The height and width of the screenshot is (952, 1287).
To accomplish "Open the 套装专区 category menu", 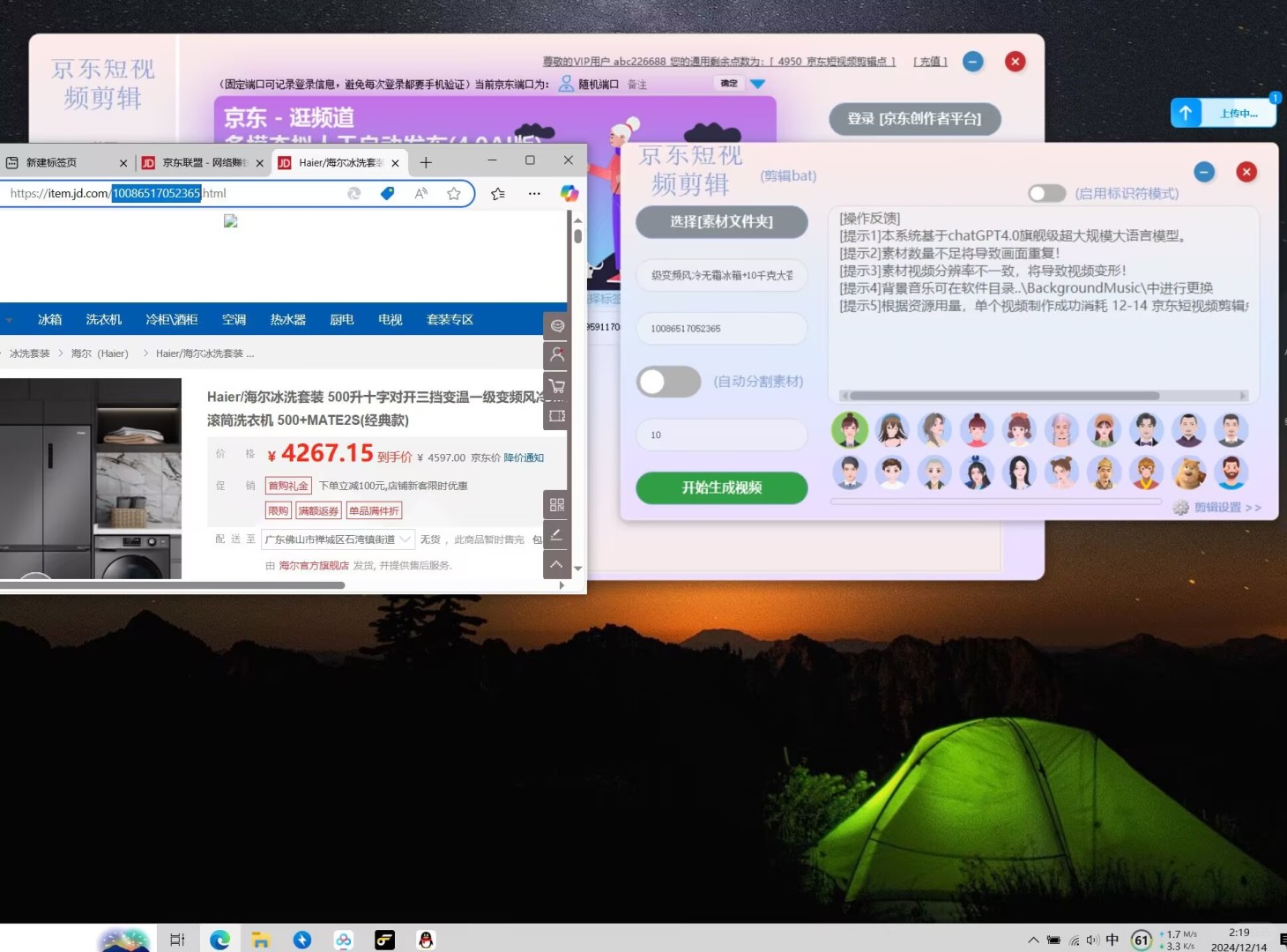I will 450,320.
